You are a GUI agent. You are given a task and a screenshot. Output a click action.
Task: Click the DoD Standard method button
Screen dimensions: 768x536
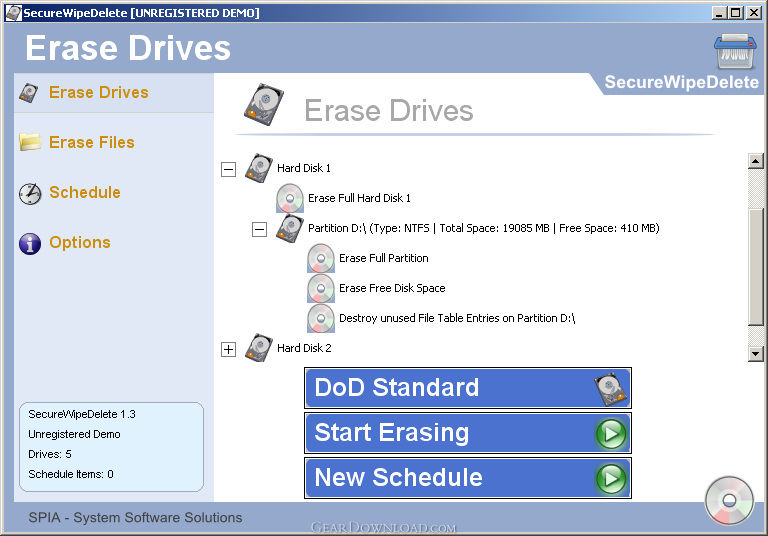click(x=468, y=388)
